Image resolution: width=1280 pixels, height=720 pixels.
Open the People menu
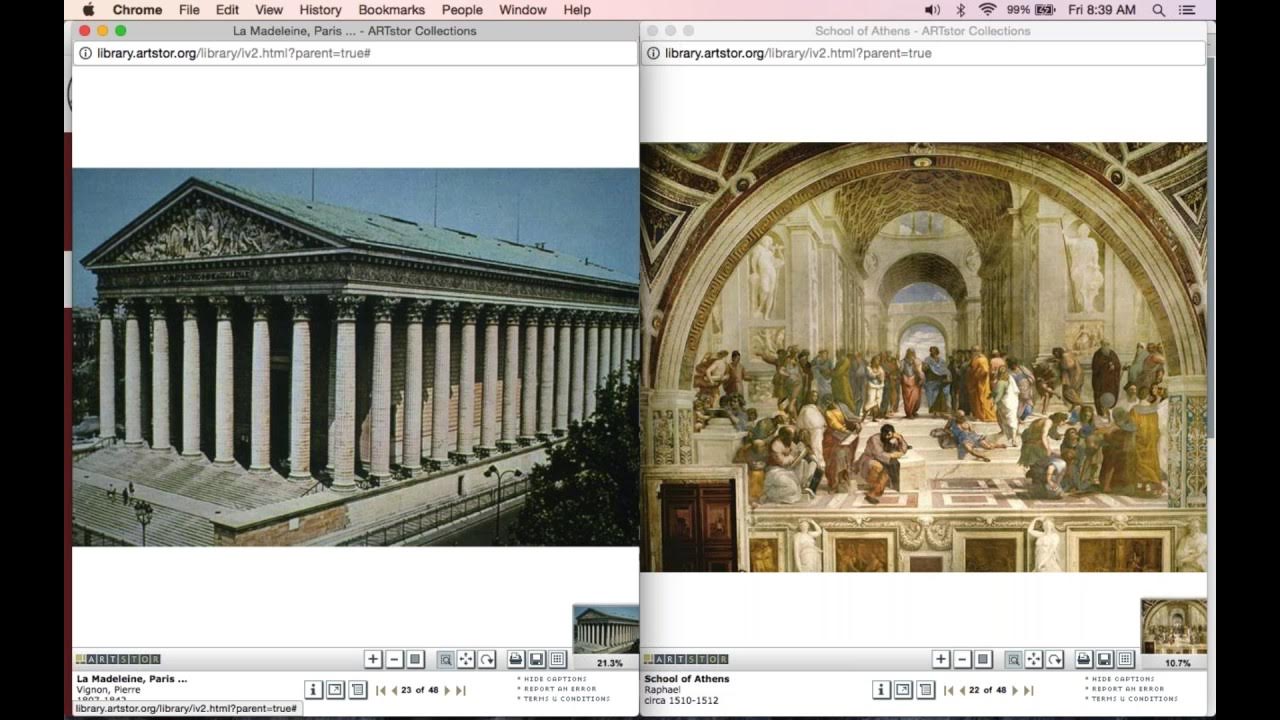(462, 10)
